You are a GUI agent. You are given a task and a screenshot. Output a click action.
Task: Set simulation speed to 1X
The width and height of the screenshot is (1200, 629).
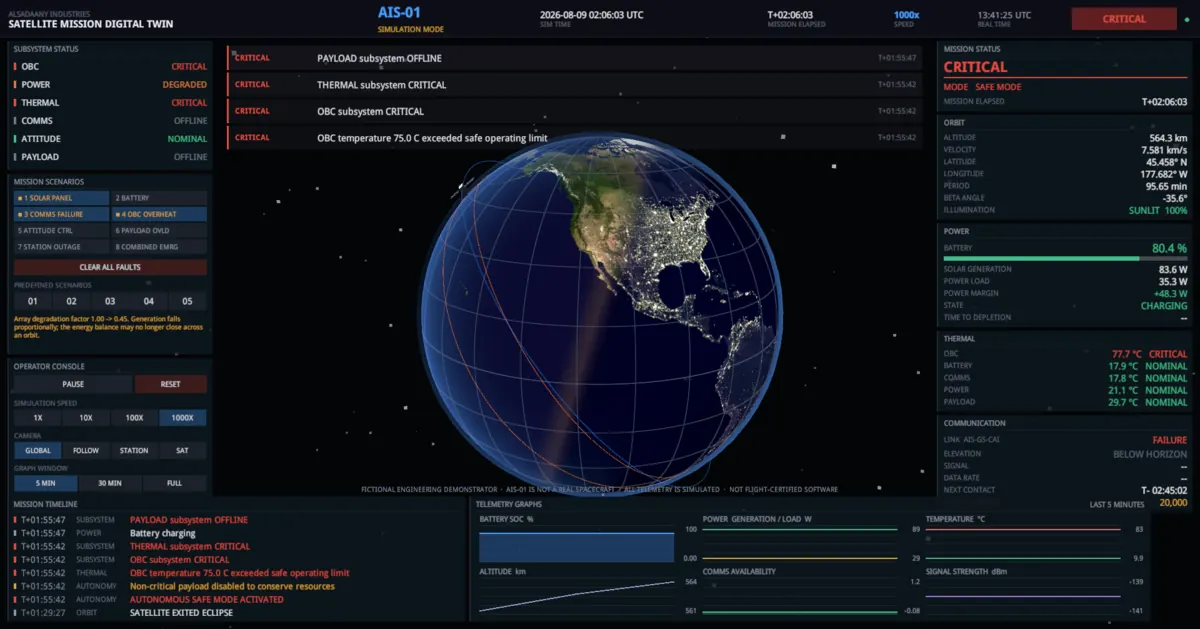[38, 418]
